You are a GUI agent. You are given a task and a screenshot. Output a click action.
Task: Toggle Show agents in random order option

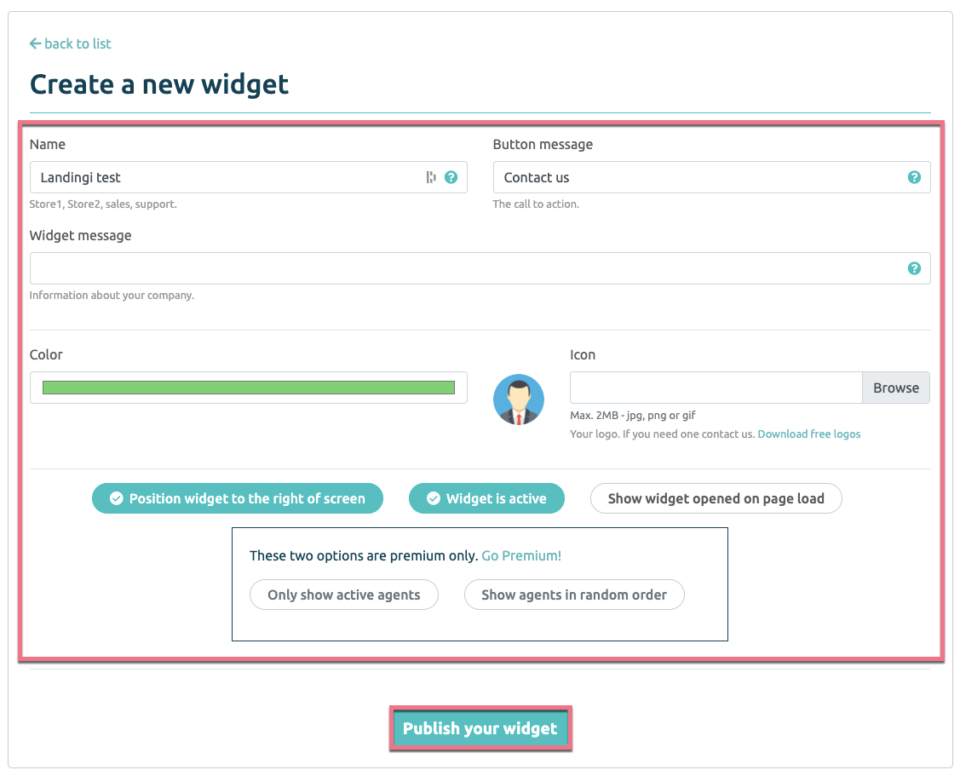tap(574, 594)
